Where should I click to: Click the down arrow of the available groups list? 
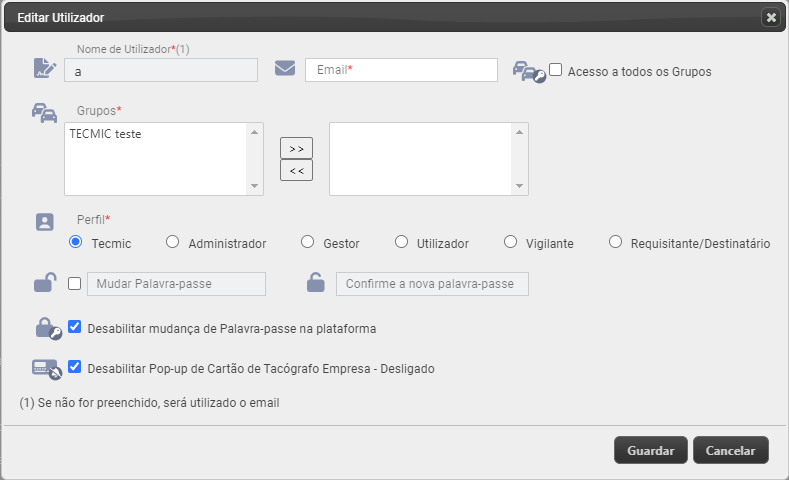coord(255,186)
